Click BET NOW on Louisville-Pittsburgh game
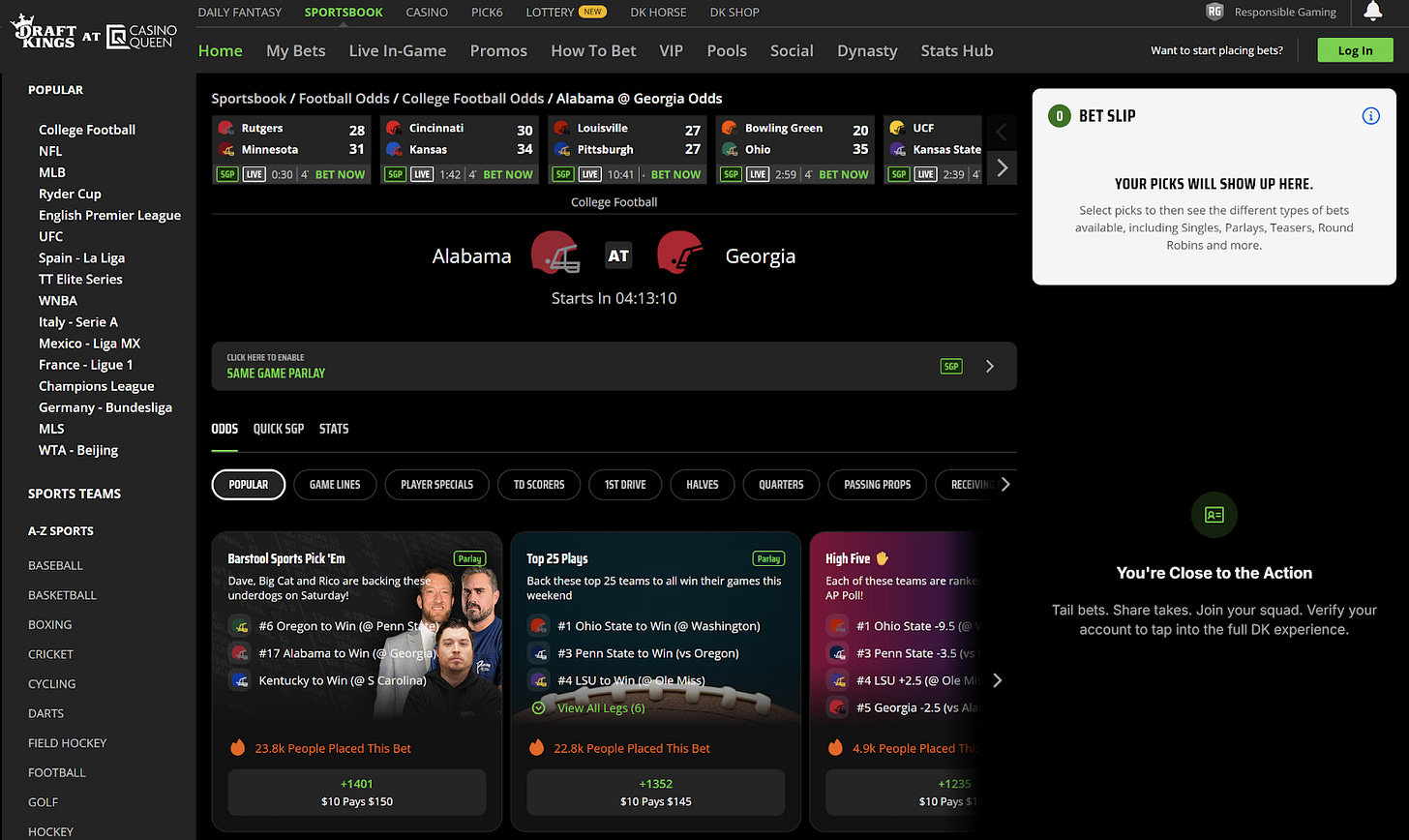Viewport: 1409px width, 840px height. (675, 174)
